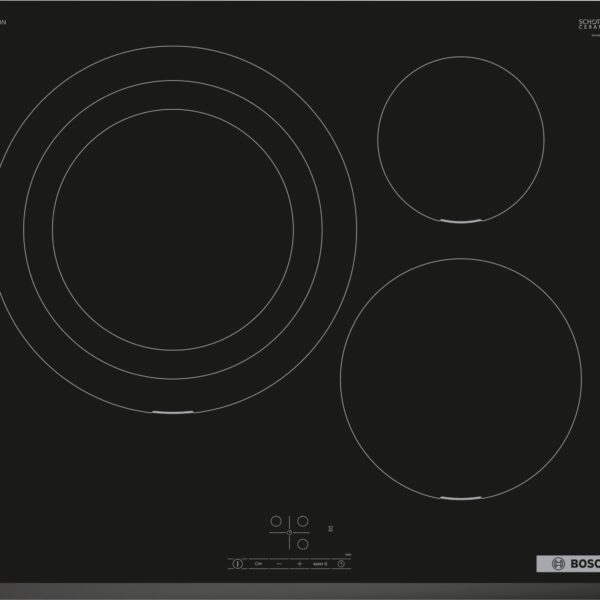Tap the center dot of zone selector cross
This screenshot has height=600, width=600.
point(289,533)
